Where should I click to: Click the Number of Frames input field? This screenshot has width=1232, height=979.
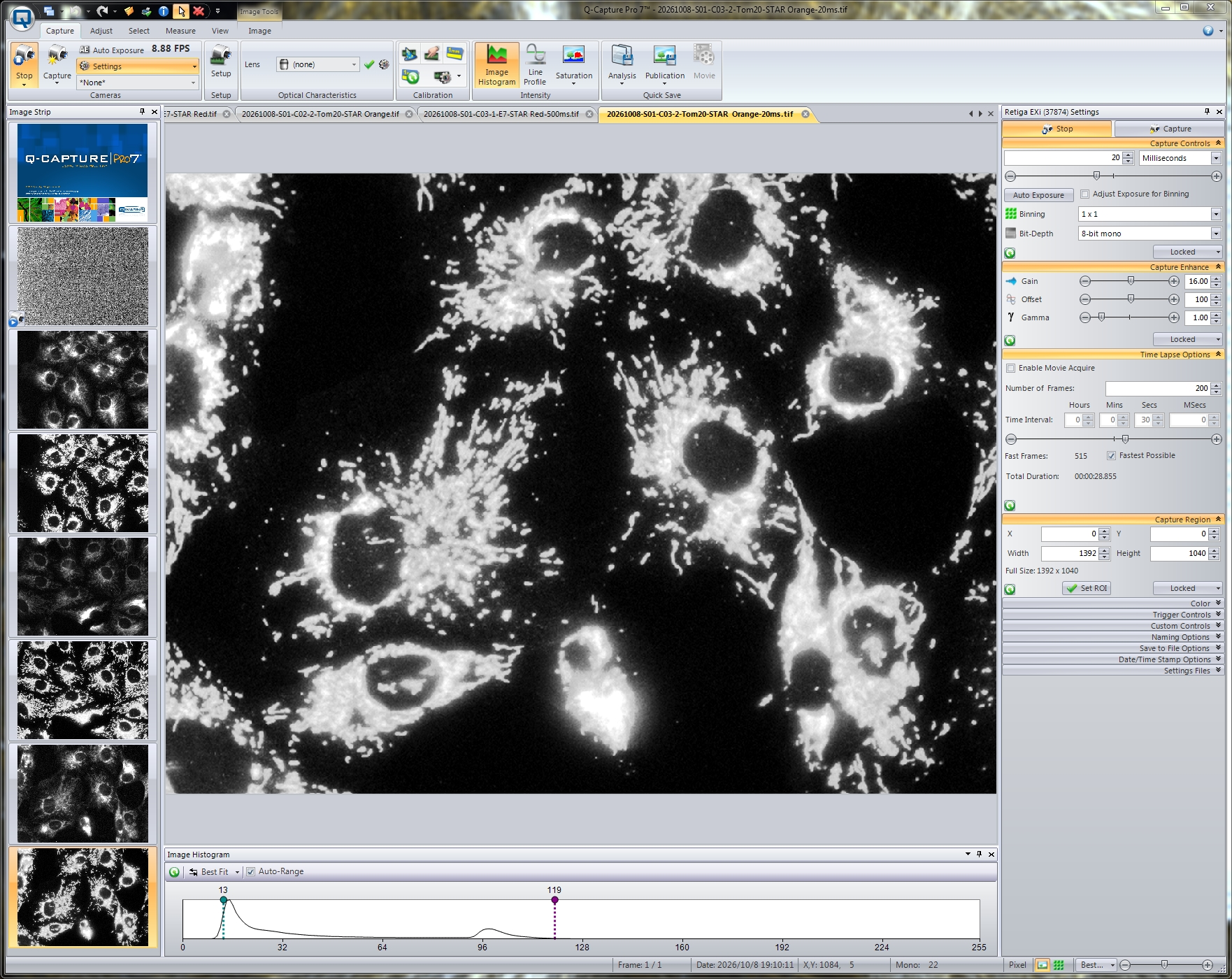coord(1157,389)
